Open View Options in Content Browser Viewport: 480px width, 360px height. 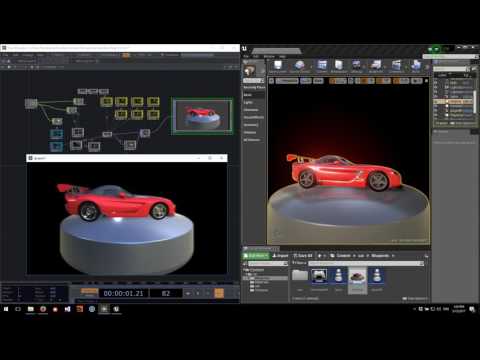415,298
